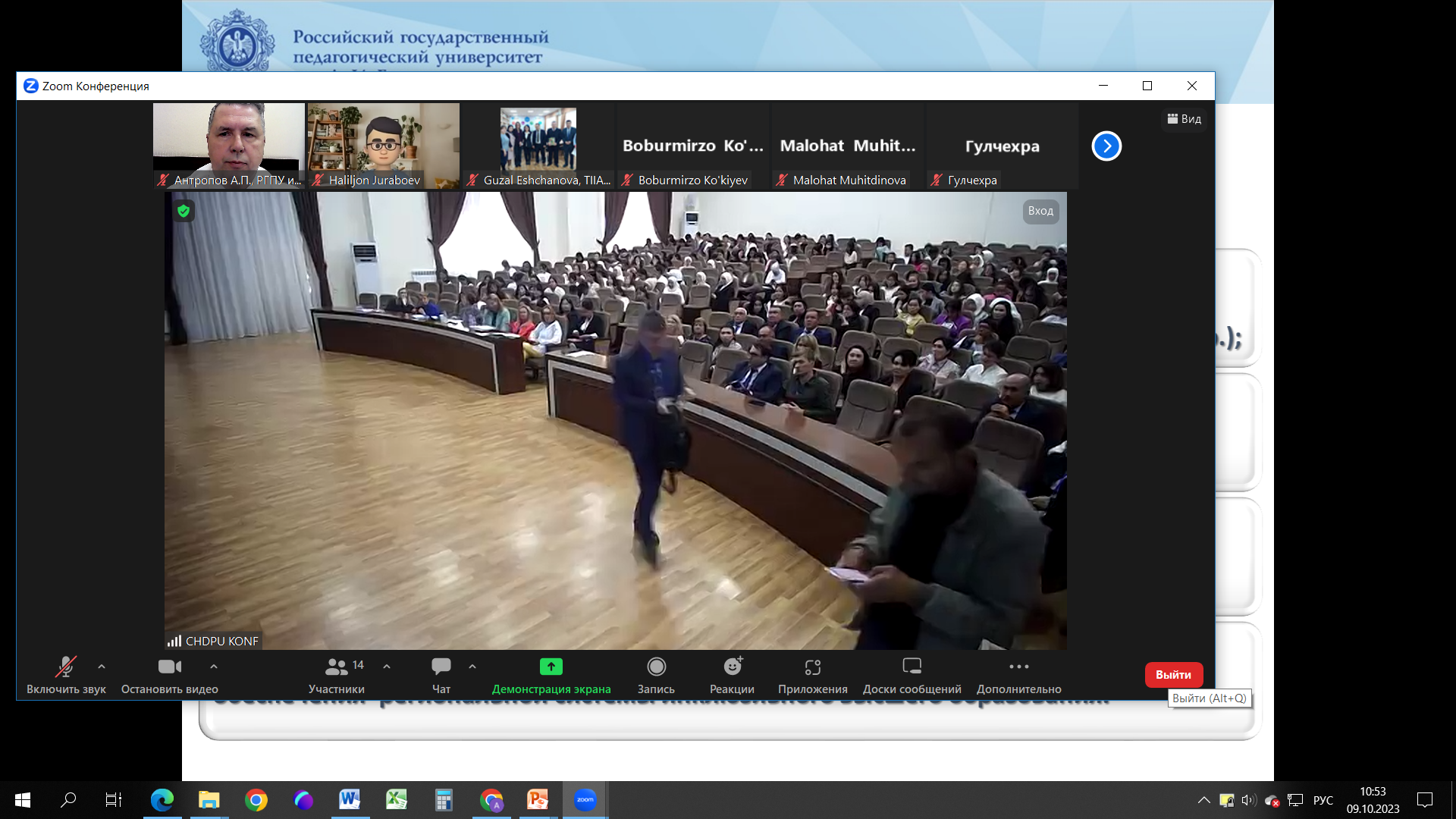The image size is (1456, 819).
Task: Open Дополнительно more options
Action: (x=1018, y=675)
